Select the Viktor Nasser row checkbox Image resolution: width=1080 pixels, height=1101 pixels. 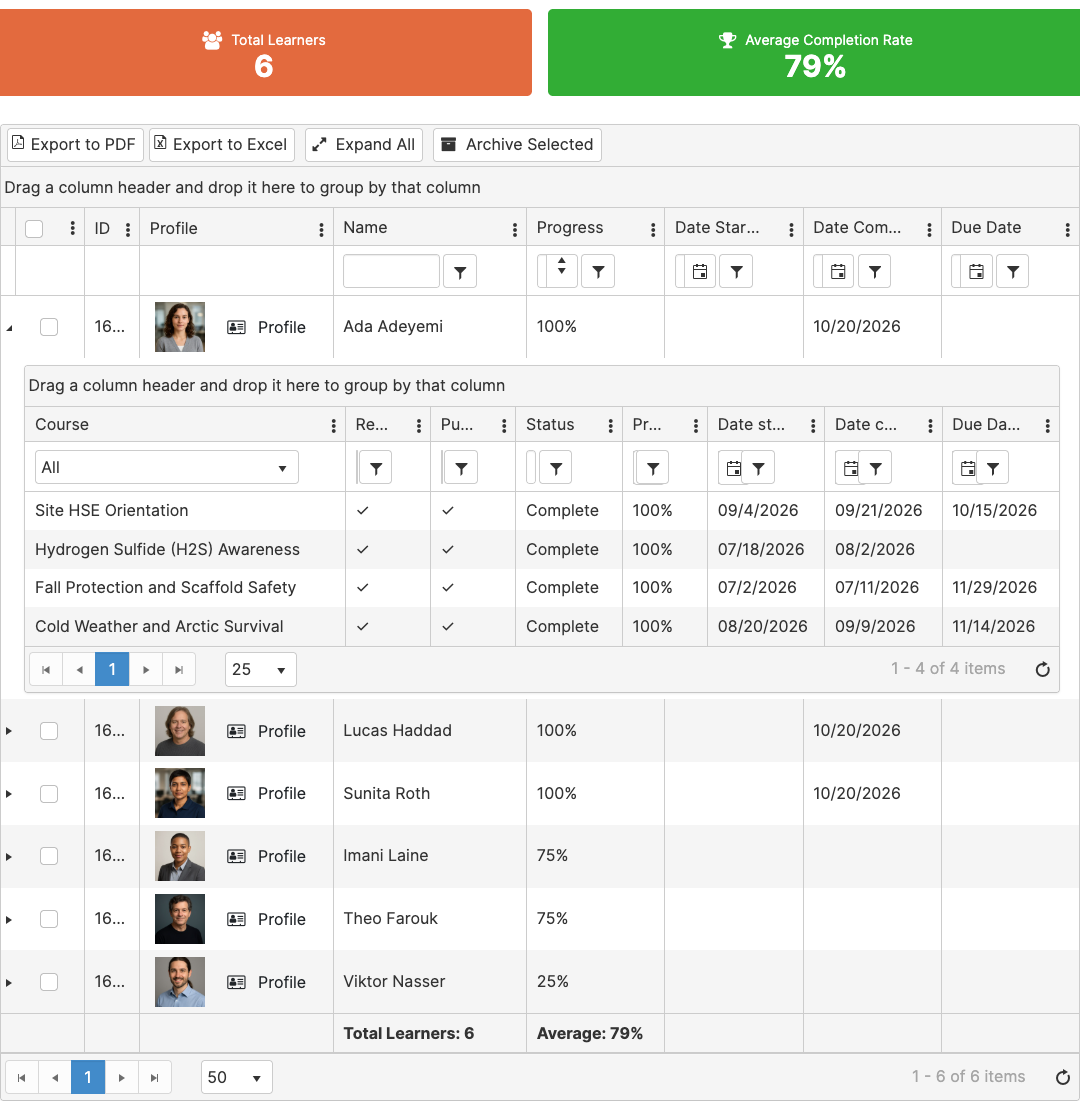pyautogui.click(x=48, y=982)
